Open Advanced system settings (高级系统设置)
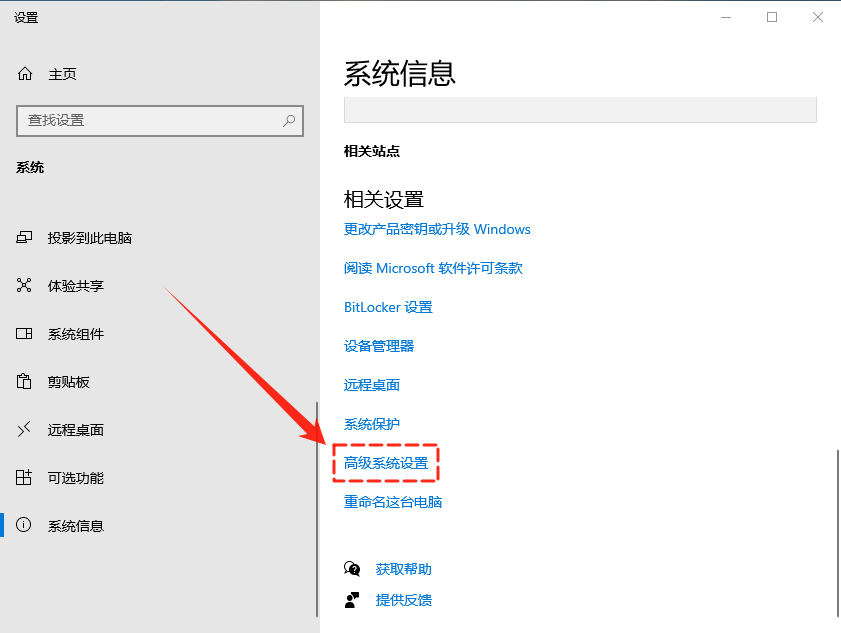 386,463
